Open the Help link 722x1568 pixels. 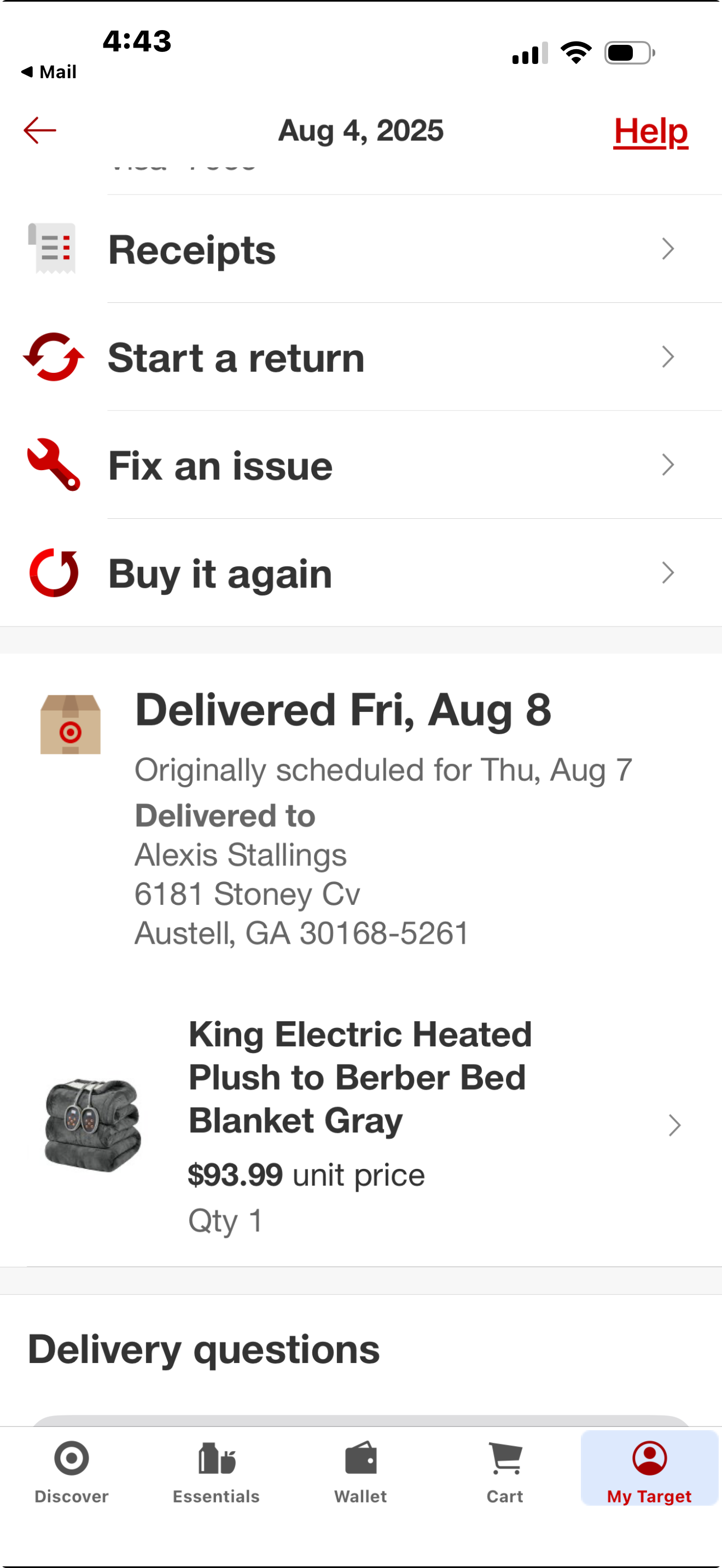tap(651, 131)
